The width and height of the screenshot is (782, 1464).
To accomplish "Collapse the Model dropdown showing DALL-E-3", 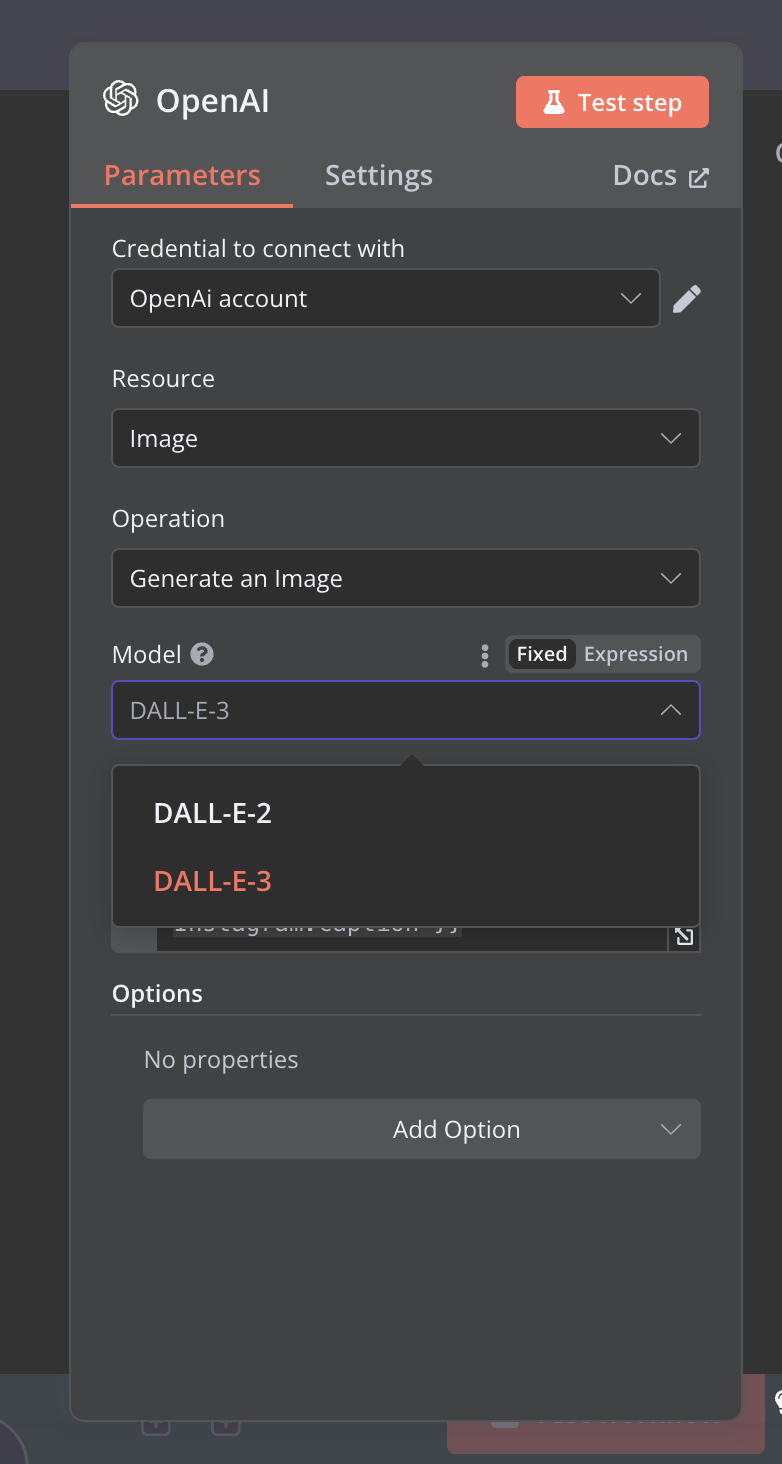I will tap(406, 710).
